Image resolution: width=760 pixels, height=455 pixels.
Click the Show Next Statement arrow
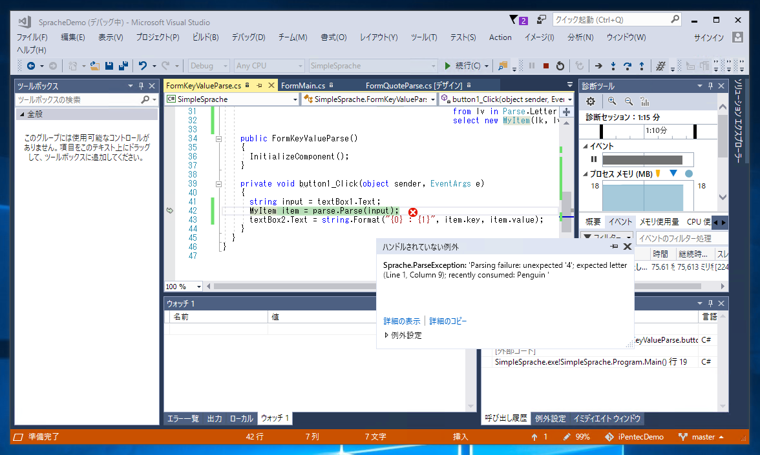[x=599, y=66]
